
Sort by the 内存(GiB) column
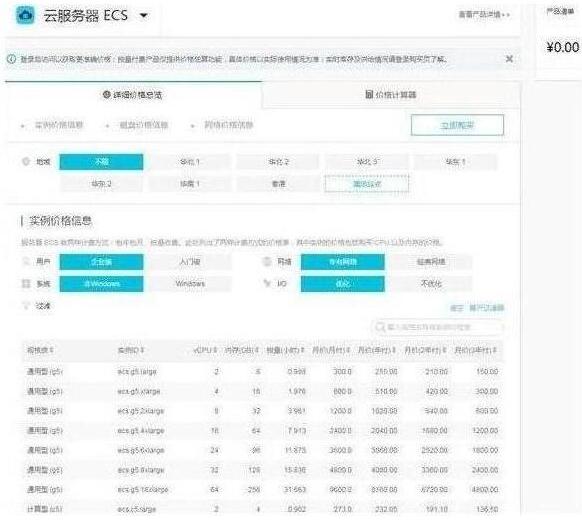[241, 350]
